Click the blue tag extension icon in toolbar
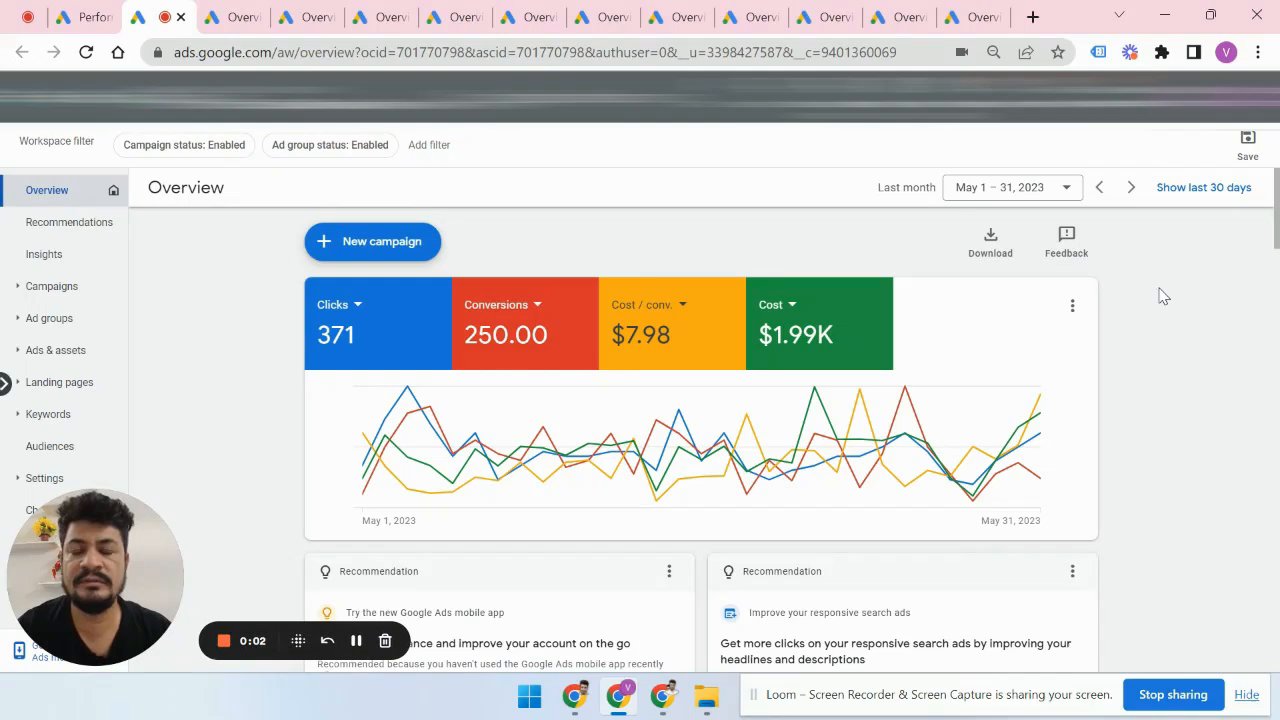Image resolution: width=1280 pixels, height=720 pixels. [x=1098, y=52]
